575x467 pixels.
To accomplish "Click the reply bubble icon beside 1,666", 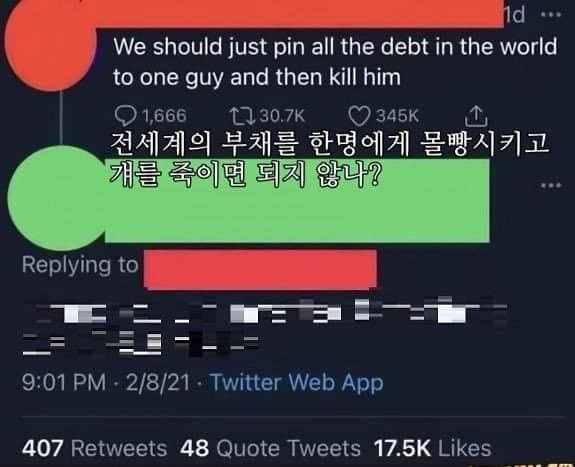I will [125, 116].
